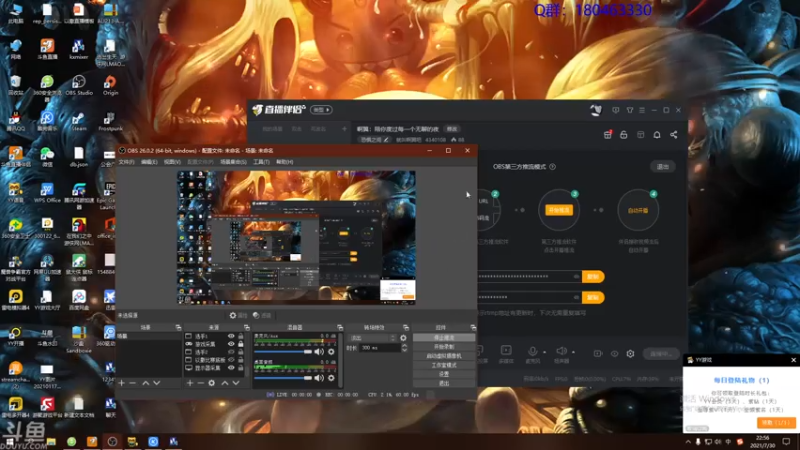The width and height of the screenshot is (800, 450).
Task: Remove the scene using the Scenes minus icon
Action: pos(133,383)
